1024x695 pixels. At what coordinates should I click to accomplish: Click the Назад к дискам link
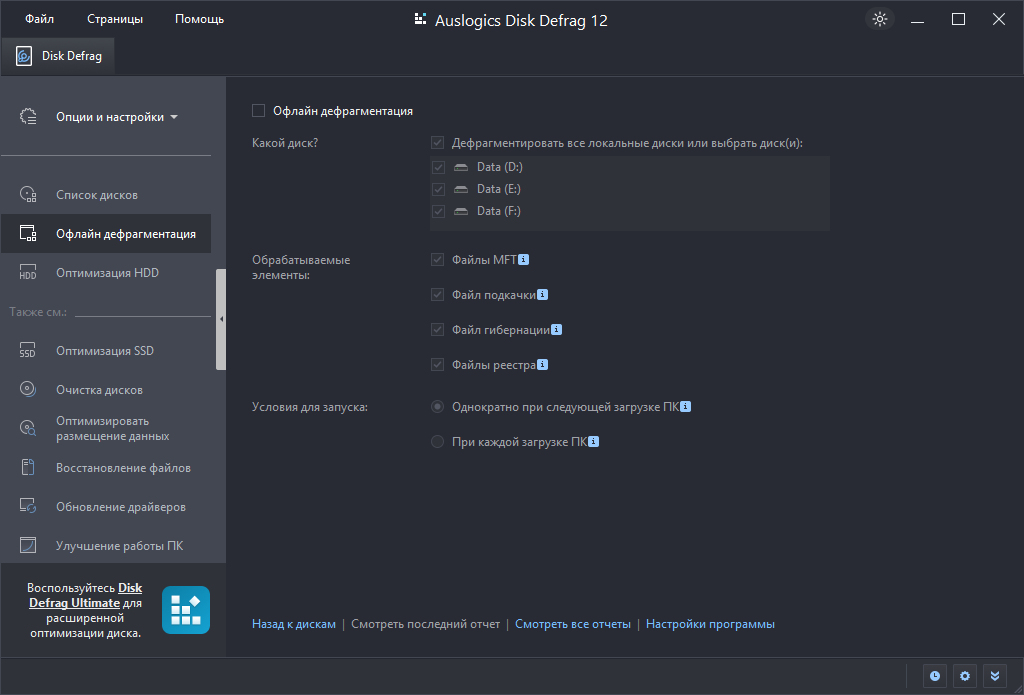[294, 624]
